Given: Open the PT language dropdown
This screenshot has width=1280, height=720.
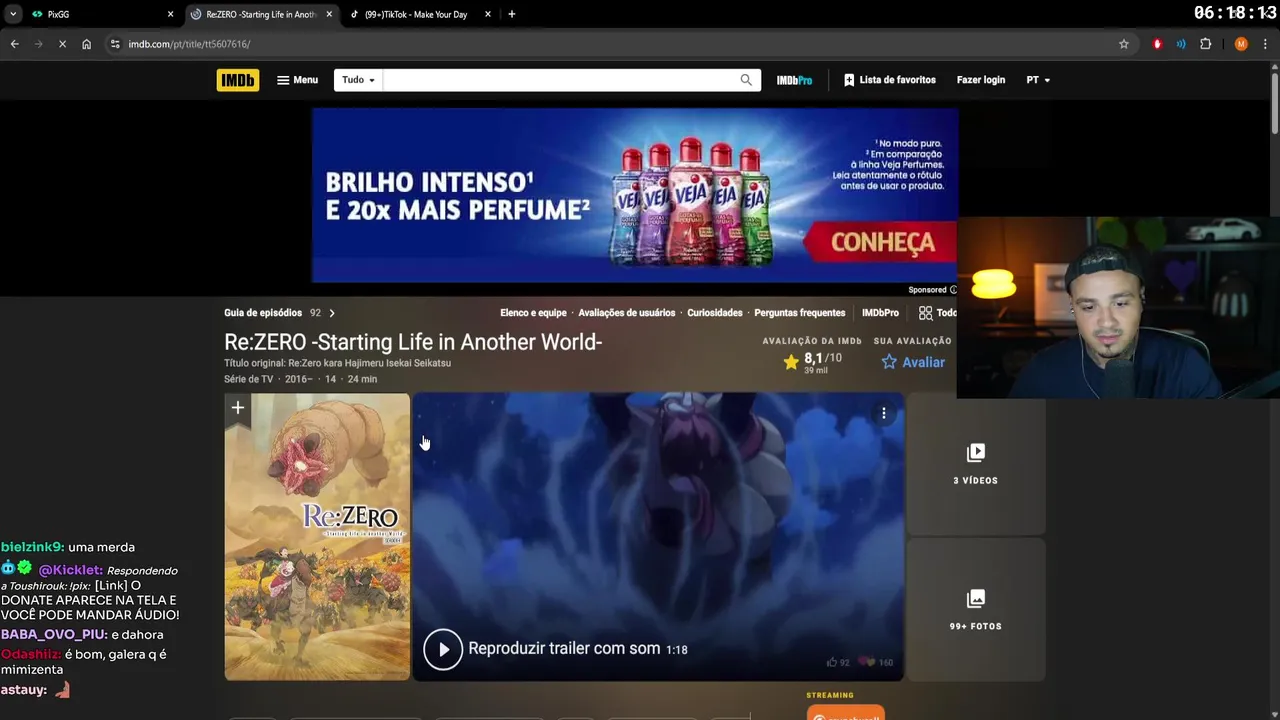Looking at the screenshot, I should click(1038, 80).
